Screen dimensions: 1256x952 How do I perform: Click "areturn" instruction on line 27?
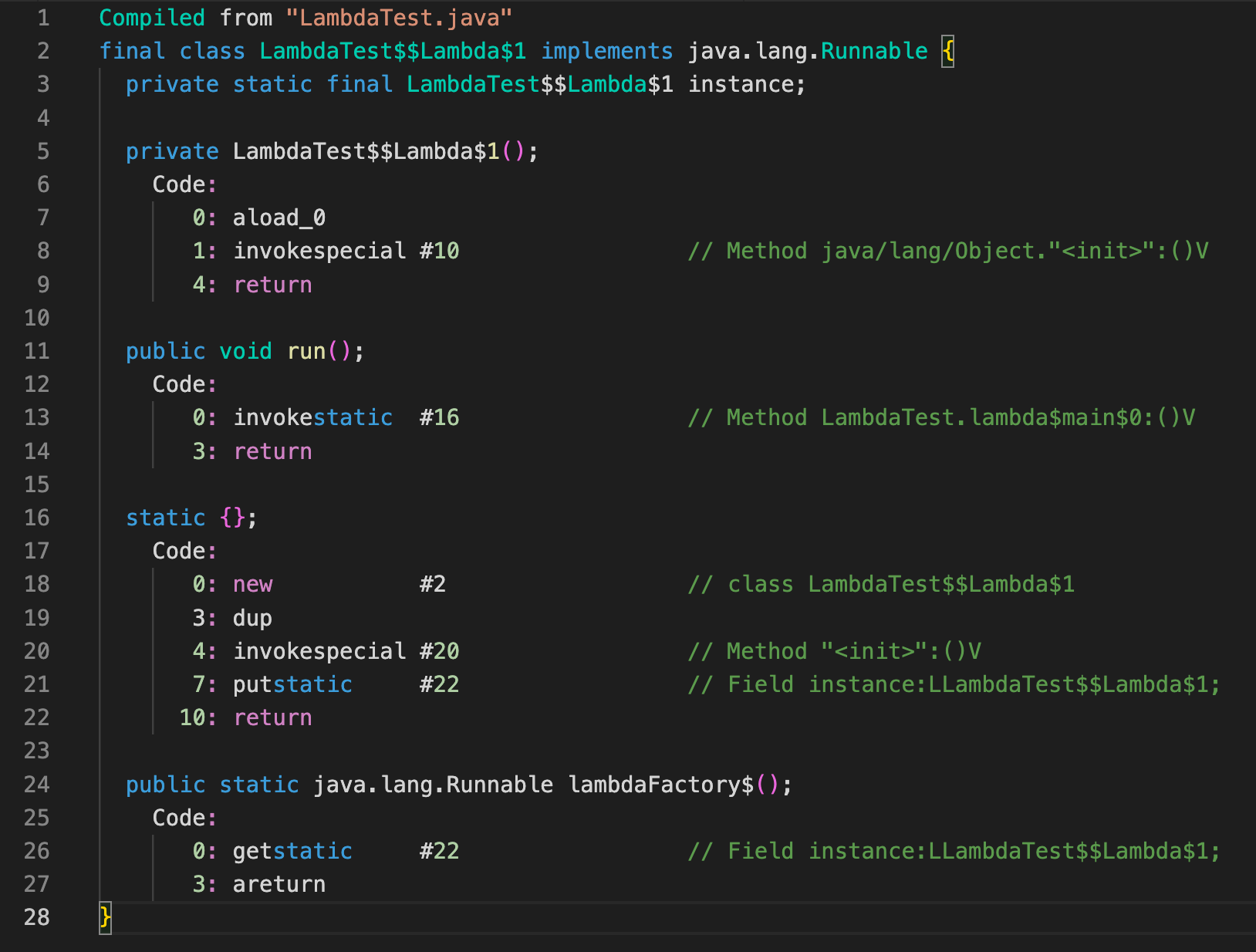point(279,884)
